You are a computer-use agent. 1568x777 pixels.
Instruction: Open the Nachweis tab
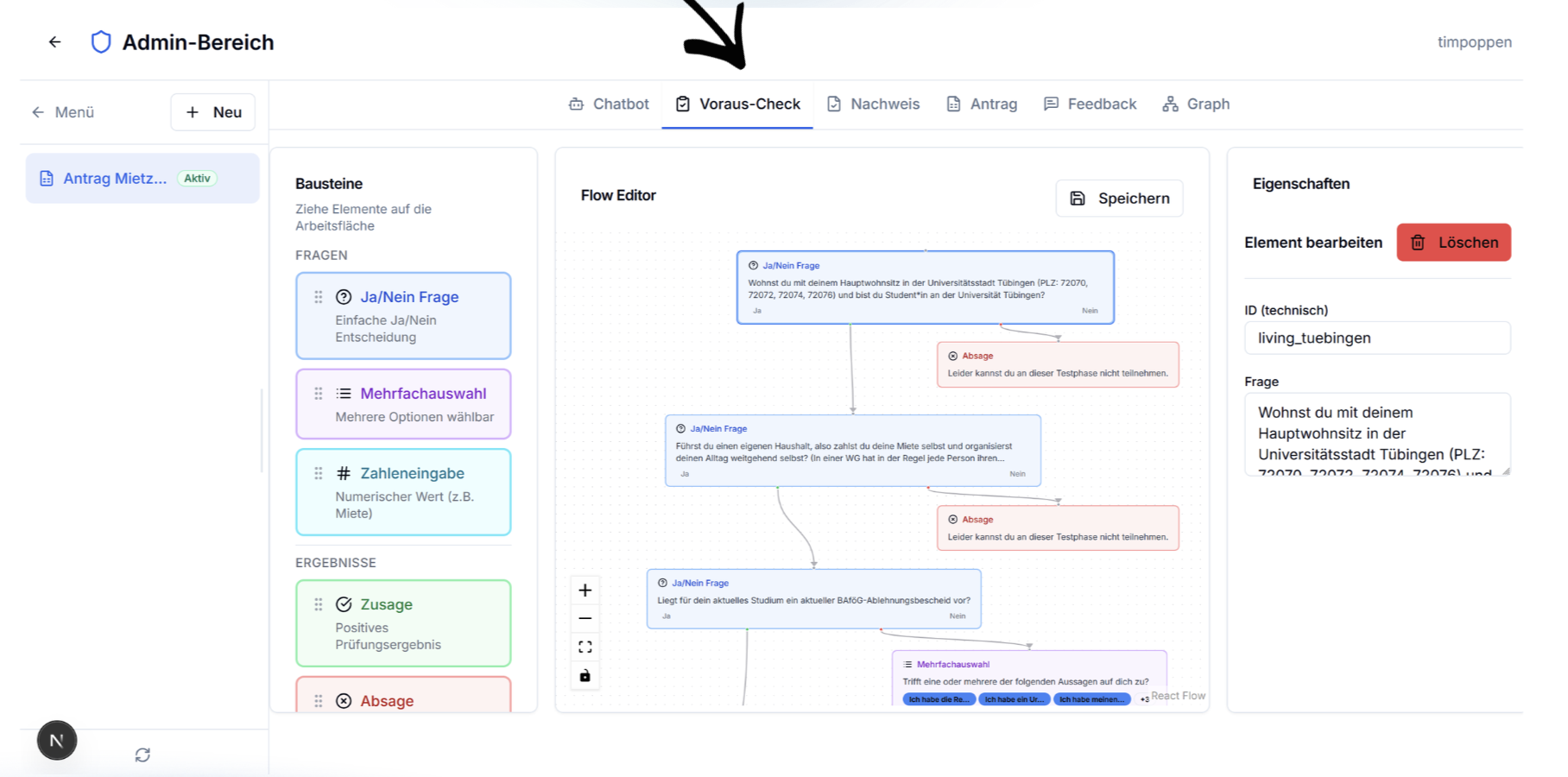[873, 104]
